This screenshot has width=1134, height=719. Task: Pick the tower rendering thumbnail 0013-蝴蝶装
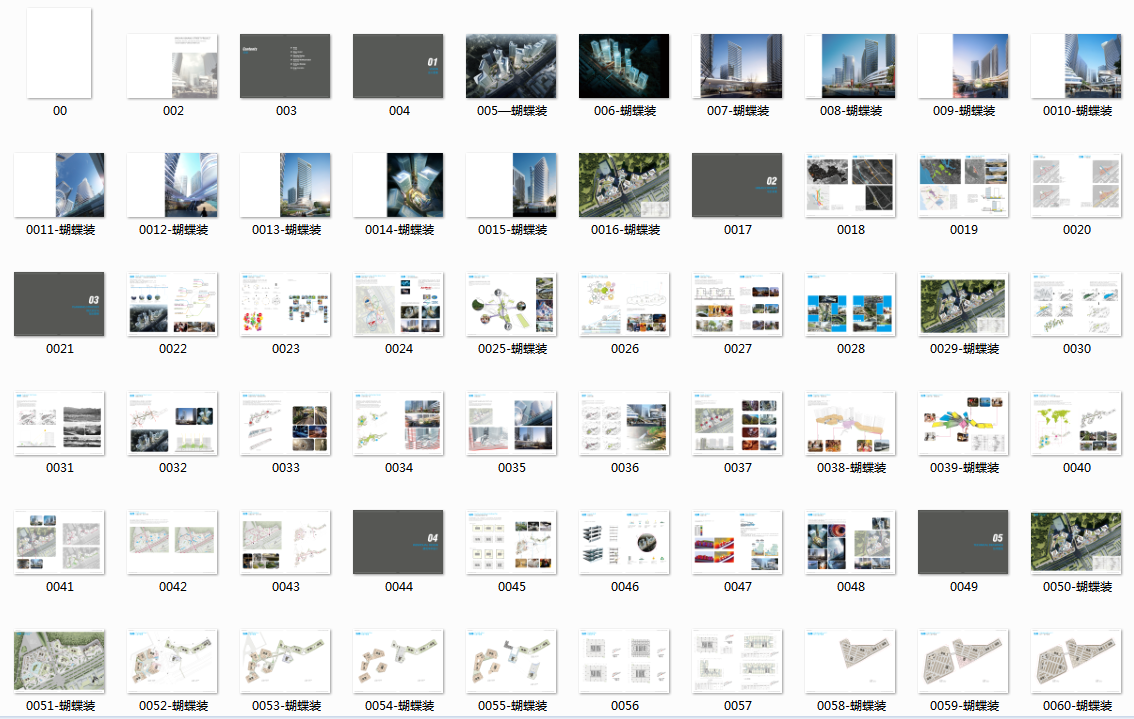285,185
